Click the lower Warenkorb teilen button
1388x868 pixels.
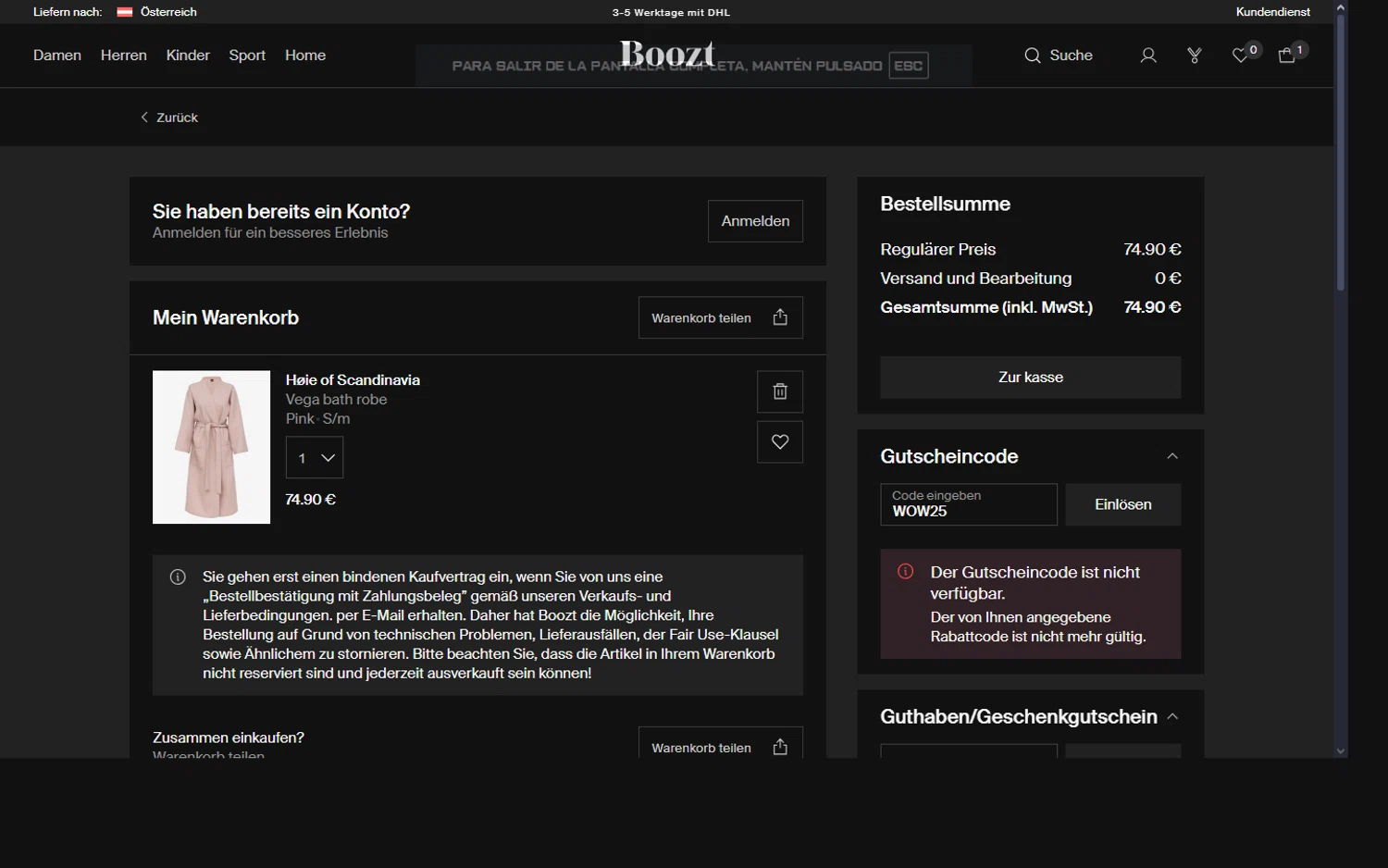click(721, 743)
